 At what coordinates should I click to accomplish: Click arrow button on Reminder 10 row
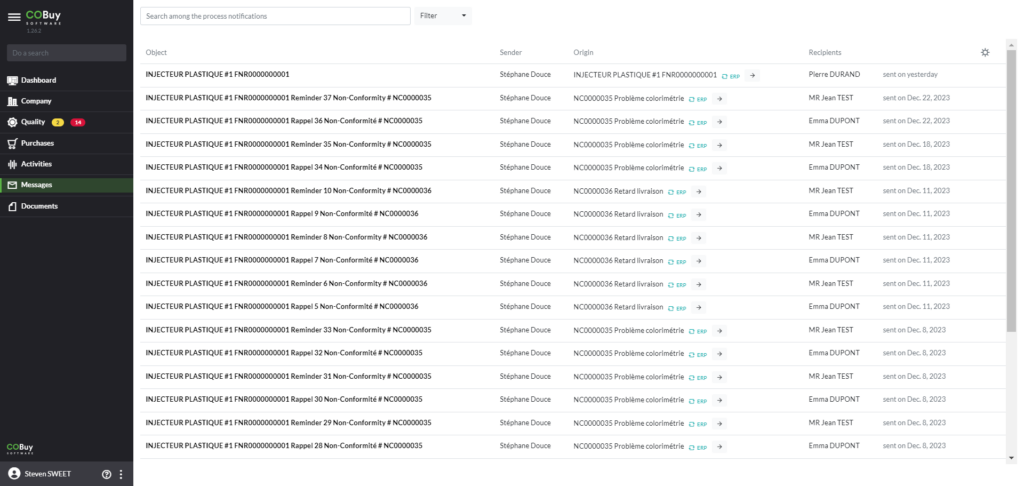tap(698, 191)
